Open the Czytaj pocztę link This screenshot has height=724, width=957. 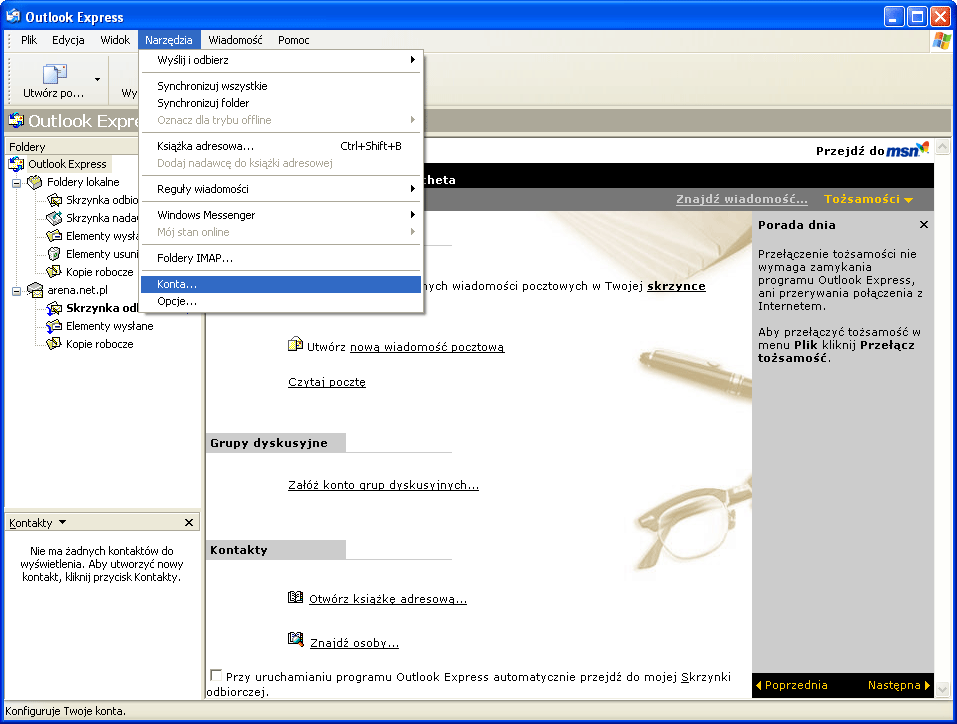click(327, 382)
